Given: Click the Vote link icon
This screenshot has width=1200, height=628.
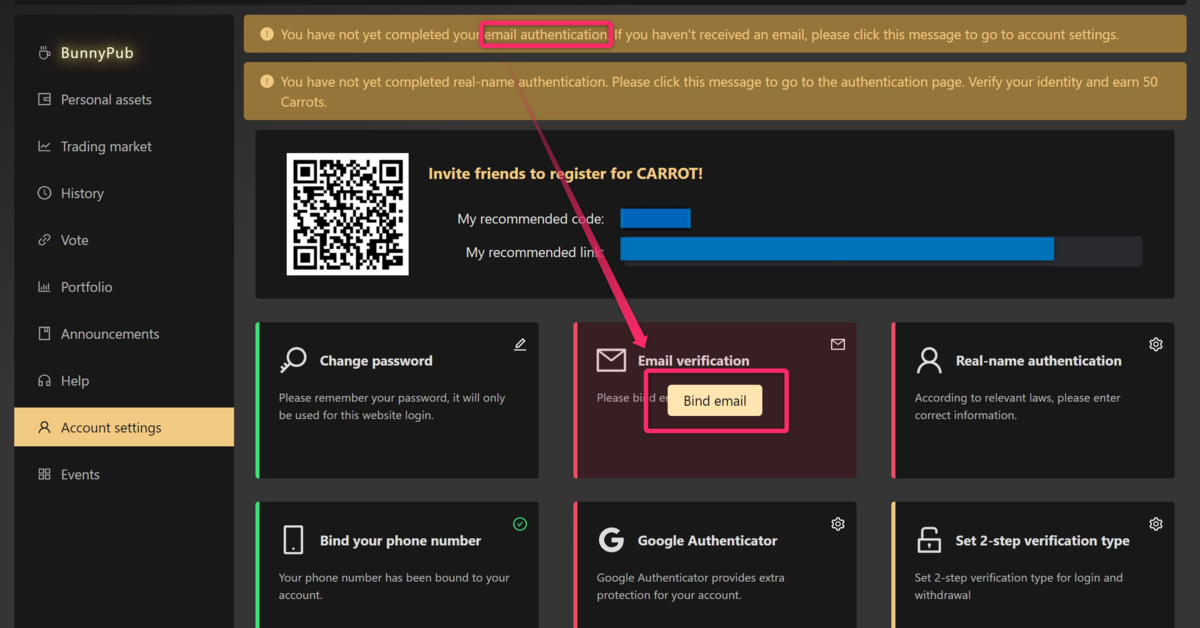Looking at the screenshot, I should click(44, 240).
